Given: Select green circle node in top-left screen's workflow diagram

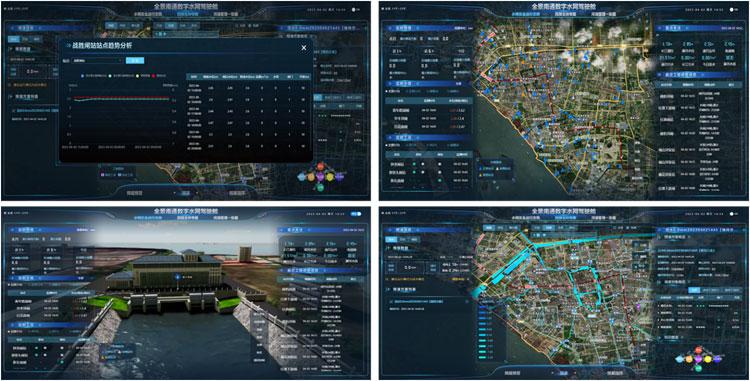Looking at the screenshot, I should point(320,187).
